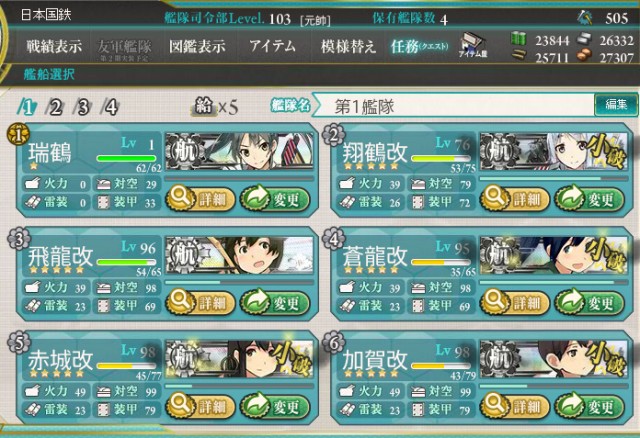
Task: Open the 図鑑表示 menu
Action: click(197, 47)
